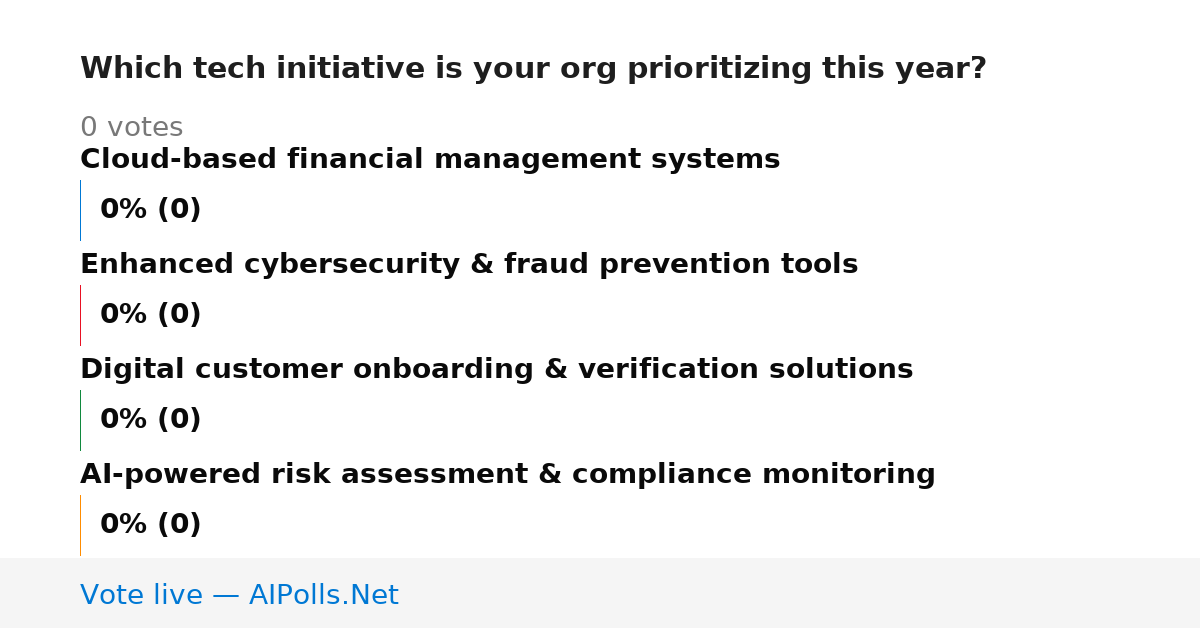1200x628 pixels.
Task: Click the 0% (0) result under Cloud-based
Action: tap(151, 210)
